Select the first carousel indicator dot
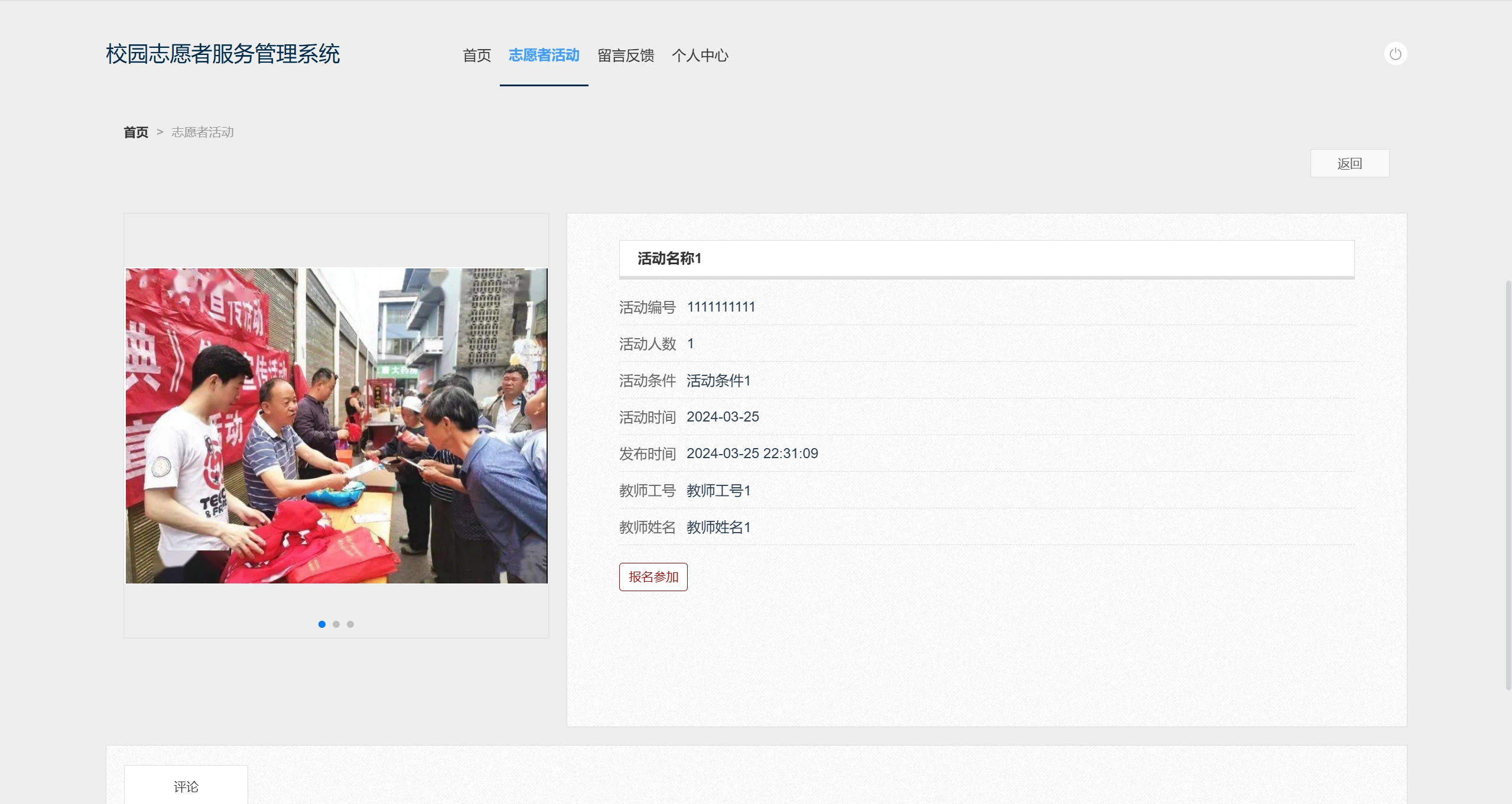Viewport: 1512px width, 804px height. pos(322,624)
